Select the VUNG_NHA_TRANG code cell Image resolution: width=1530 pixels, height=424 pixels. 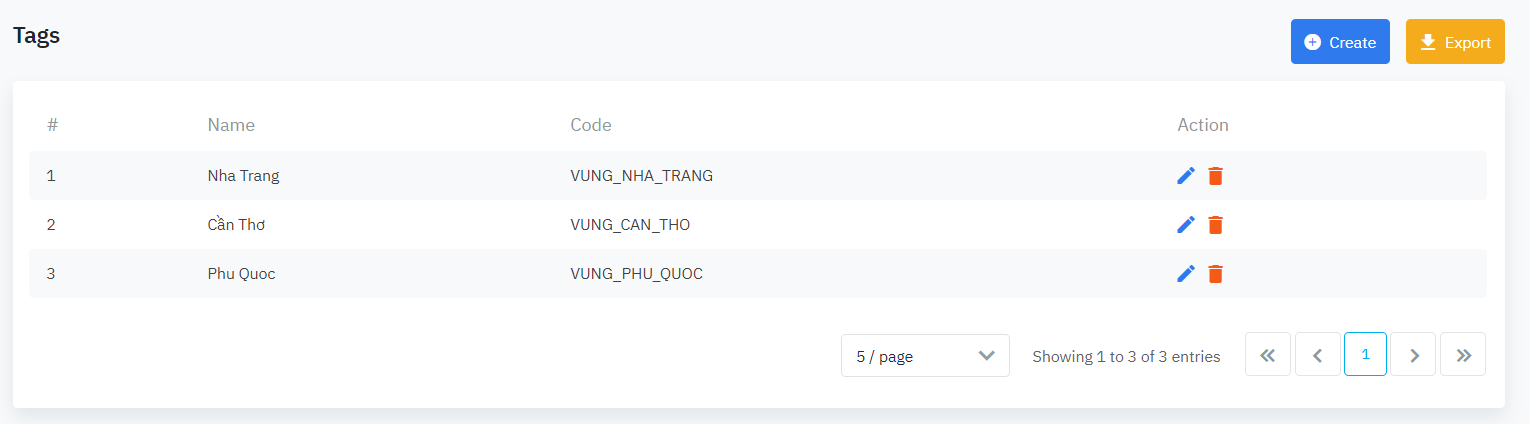[x=641, y=176]
